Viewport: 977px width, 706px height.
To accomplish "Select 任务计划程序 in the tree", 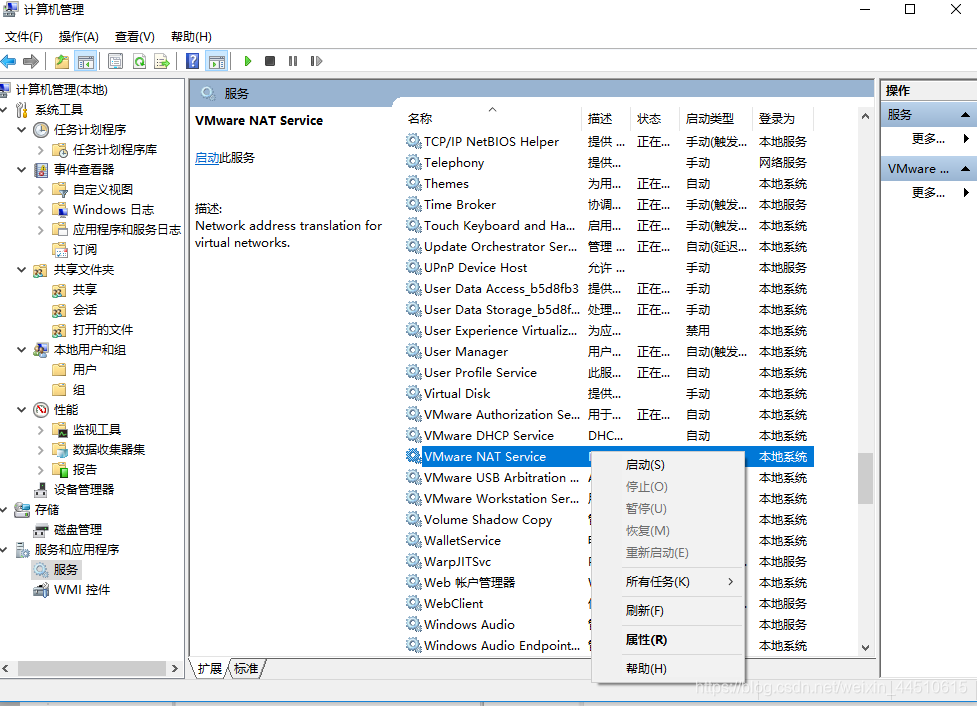I will coord(90,130).
